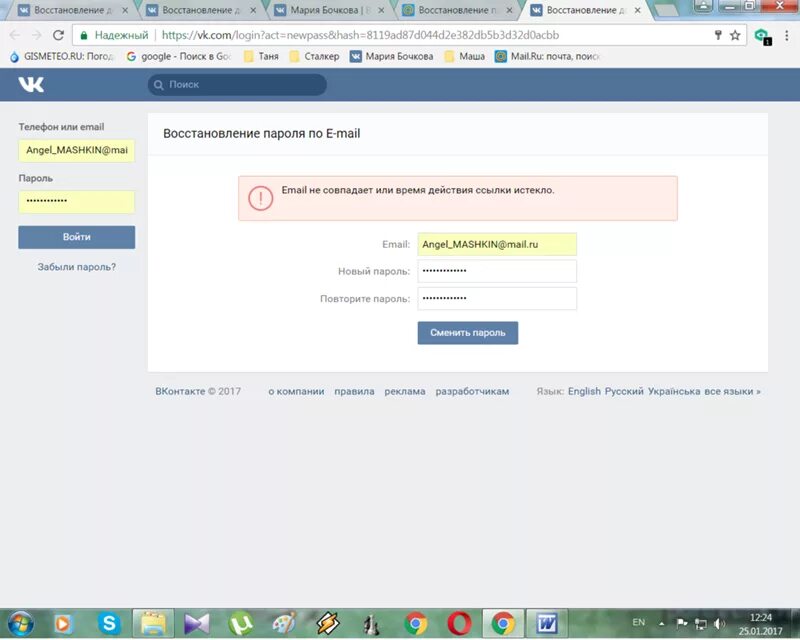Image resolution: width=800 pixels, height=640 pixels.
Task: Click Сменить пароль button
Action: pos(468,333)
